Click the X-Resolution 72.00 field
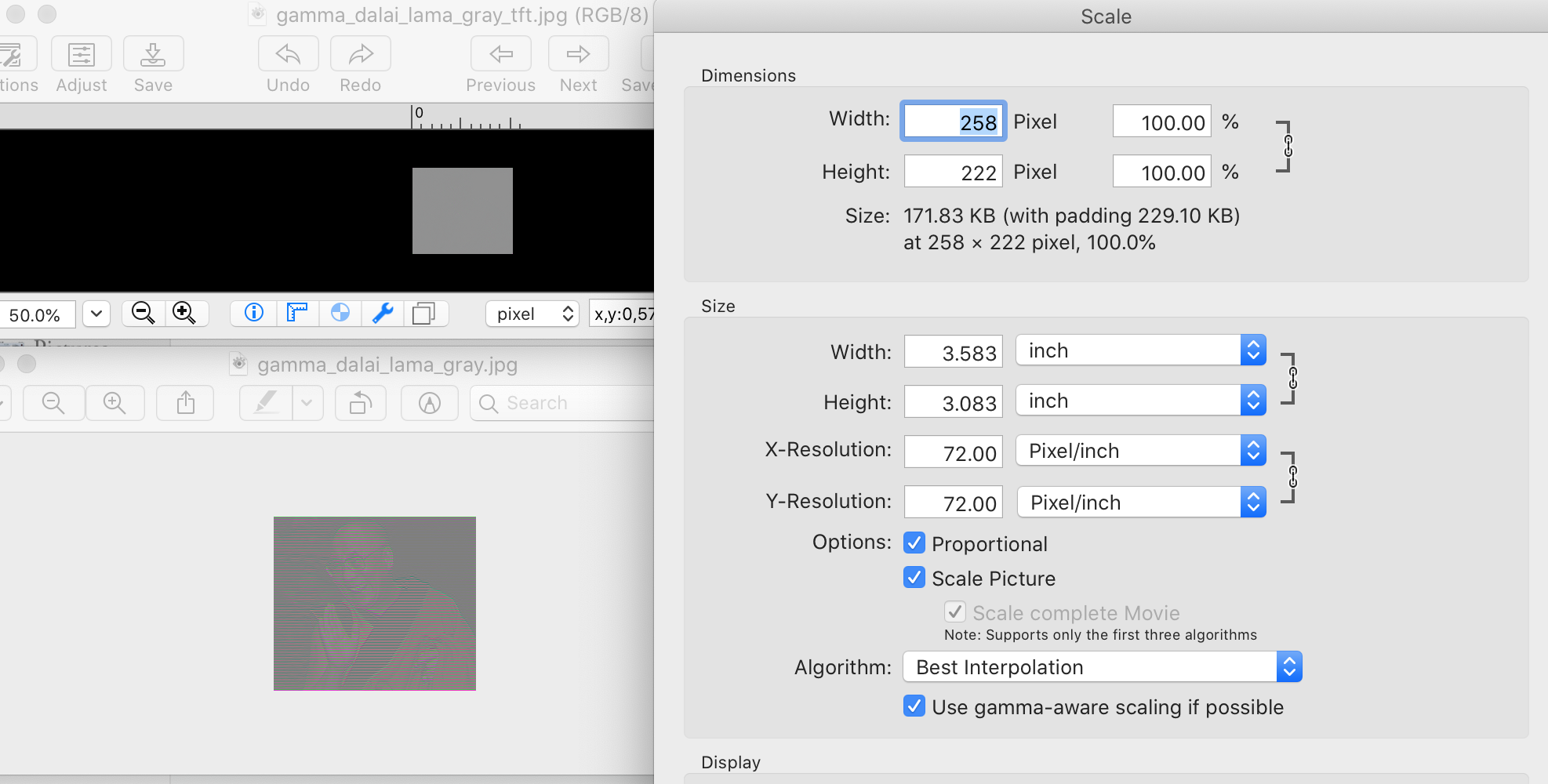1548x784 pixels. tap(953, 452)
